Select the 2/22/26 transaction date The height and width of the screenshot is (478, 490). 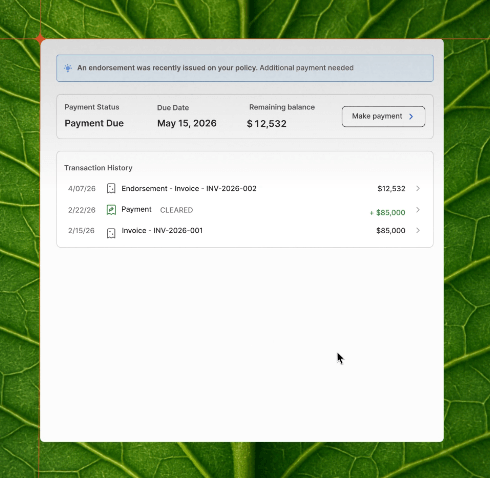(x=82, y=210)
